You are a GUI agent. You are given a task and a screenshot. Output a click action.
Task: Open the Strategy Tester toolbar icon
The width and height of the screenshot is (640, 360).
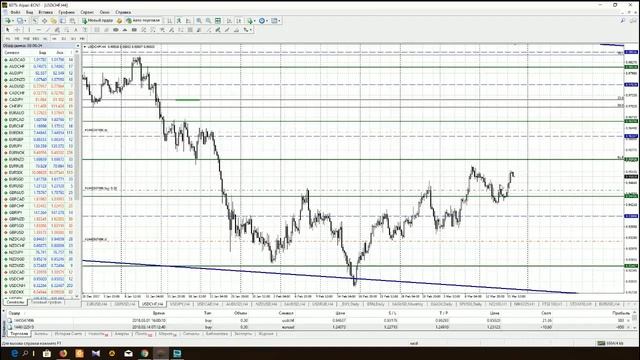tap(72, 20)
